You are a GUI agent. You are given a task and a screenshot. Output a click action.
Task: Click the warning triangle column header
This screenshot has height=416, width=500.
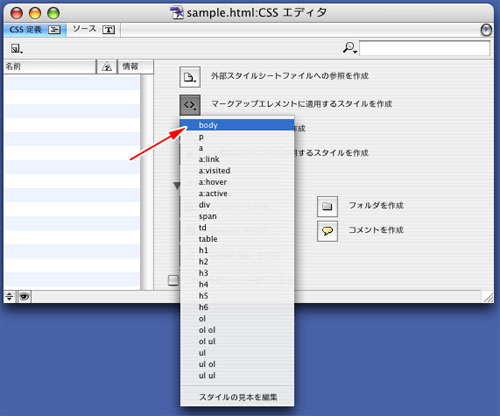pyautogui.click(x=107, y=67)
